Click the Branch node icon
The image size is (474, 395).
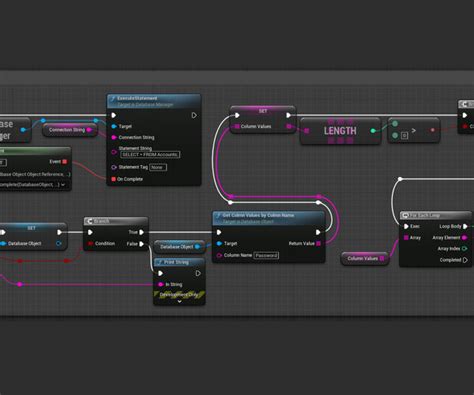[x=89, y=221]
